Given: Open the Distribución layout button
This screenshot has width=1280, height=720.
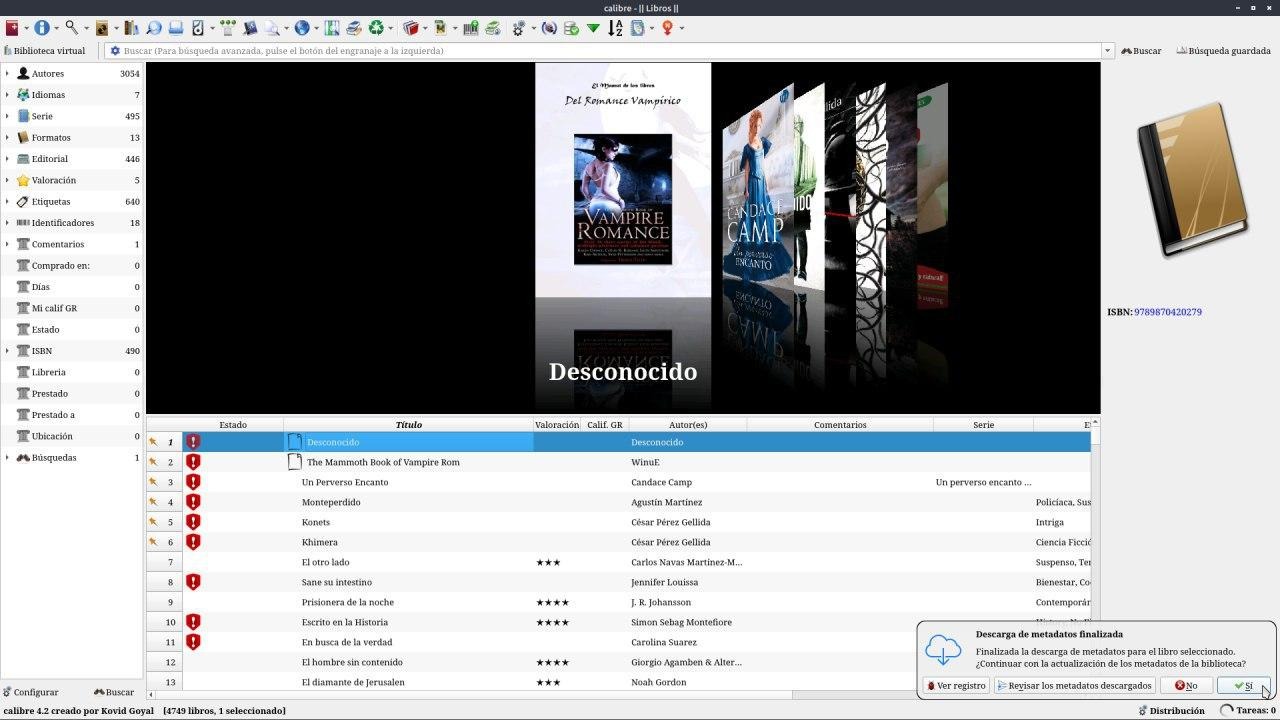Looking at the screenshot, I should point(1170,711).
